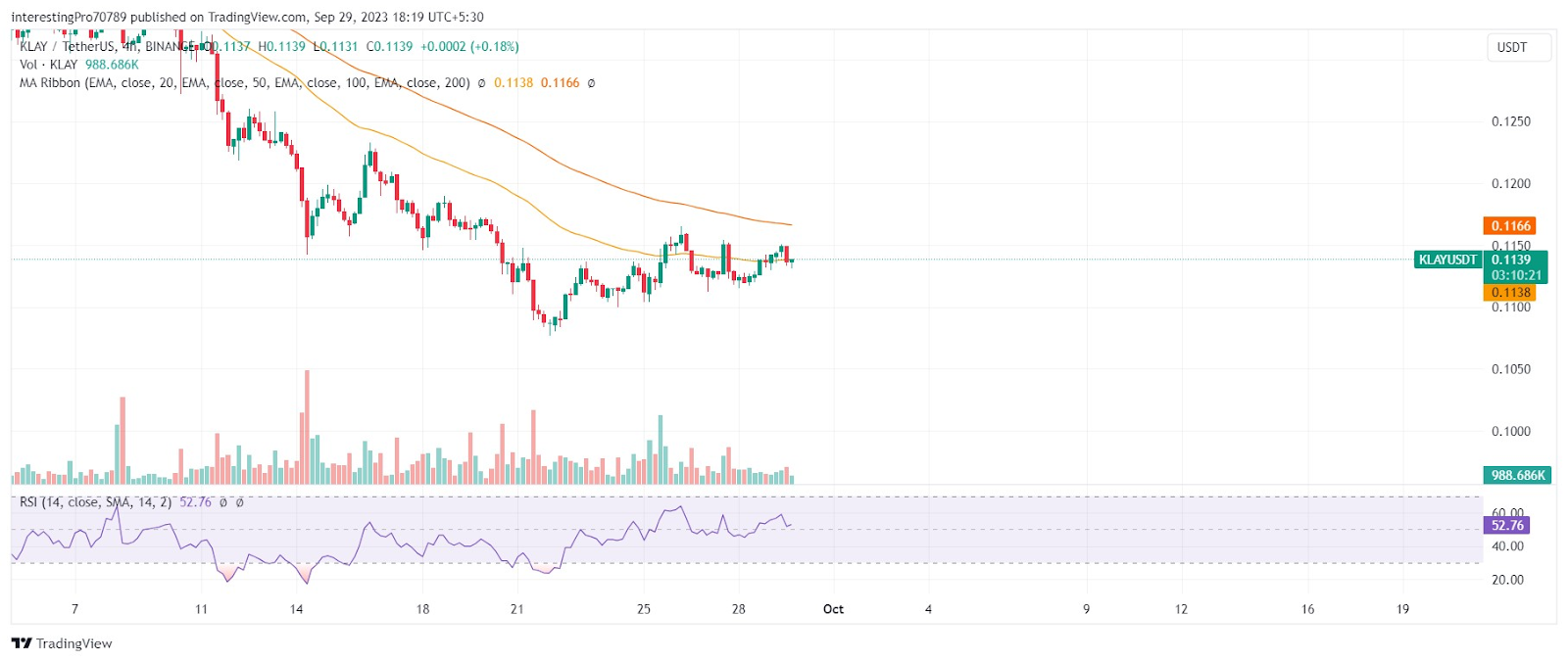This screenshot has height=662, width=1568.
Task: Click the 16 date label on time axis
Action: tap(1307, 609)
